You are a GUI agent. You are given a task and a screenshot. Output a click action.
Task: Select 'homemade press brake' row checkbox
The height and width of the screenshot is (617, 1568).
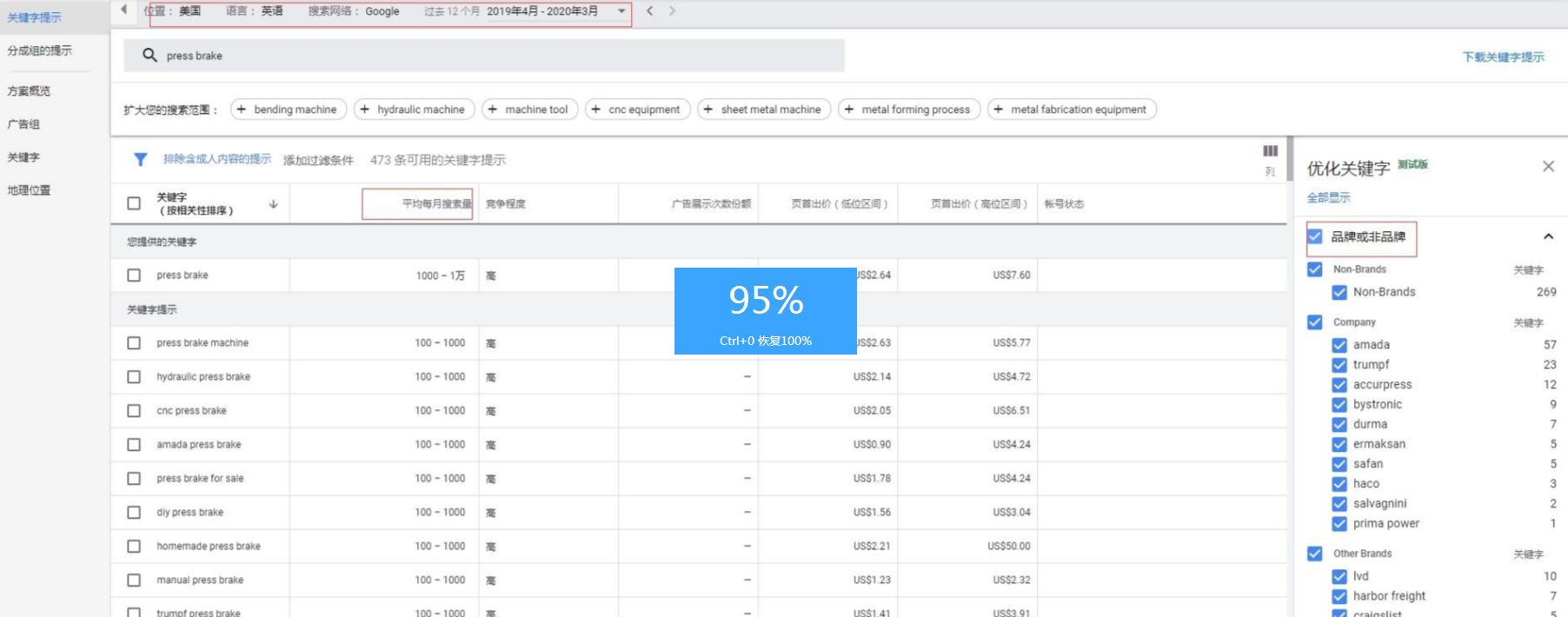click(134, 546)
